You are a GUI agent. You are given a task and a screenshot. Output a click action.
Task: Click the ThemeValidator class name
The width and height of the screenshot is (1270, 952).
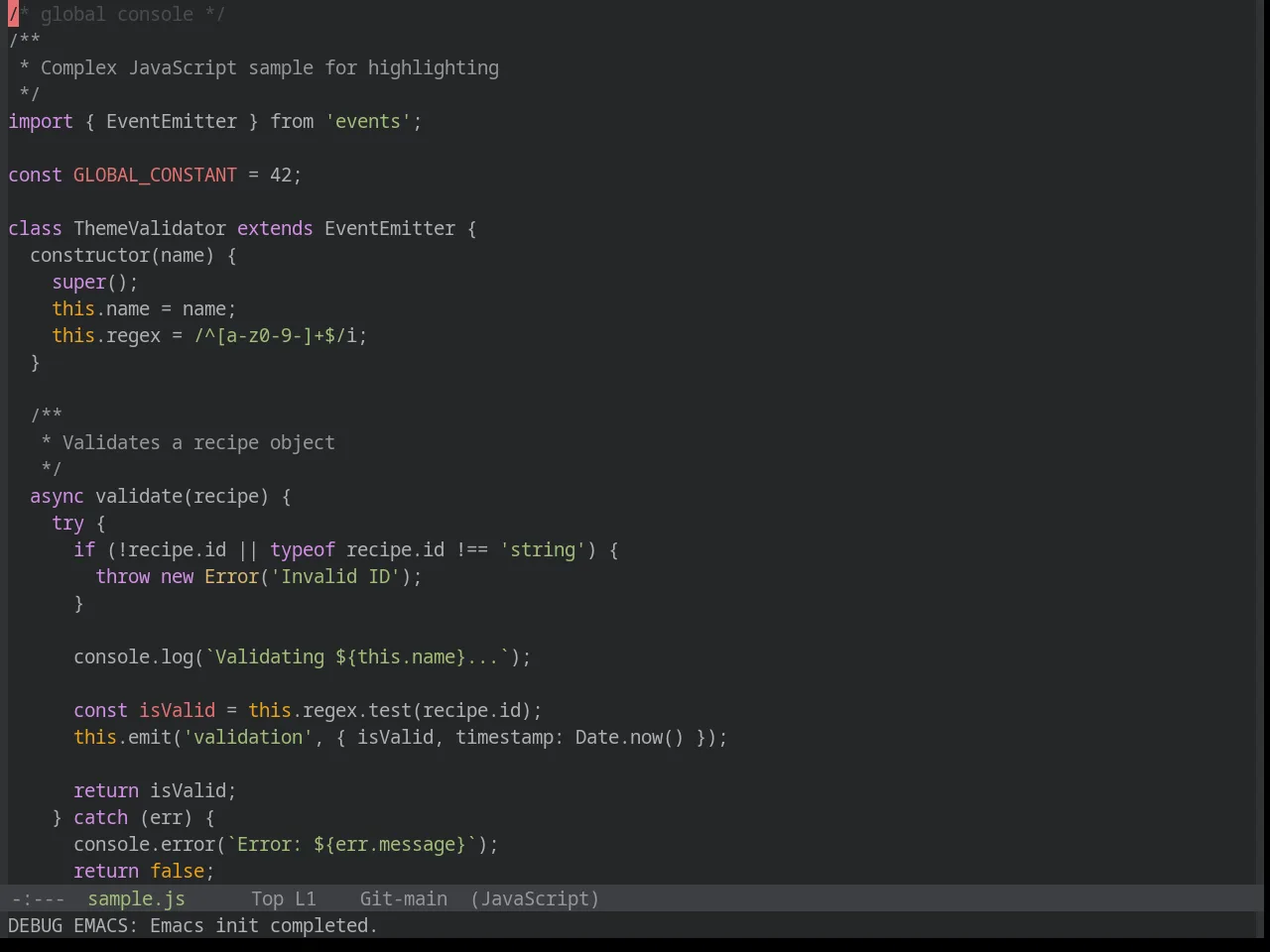point(150,228)
